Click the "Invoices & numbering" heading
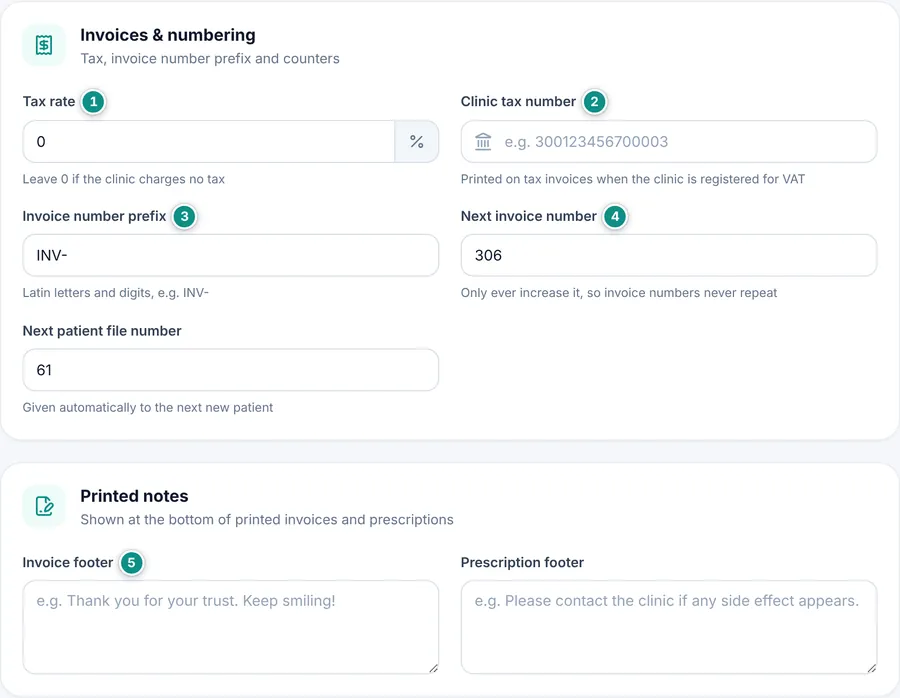Image resolution: width=900 pixels, height=698 pixels. tap(168, 35)
